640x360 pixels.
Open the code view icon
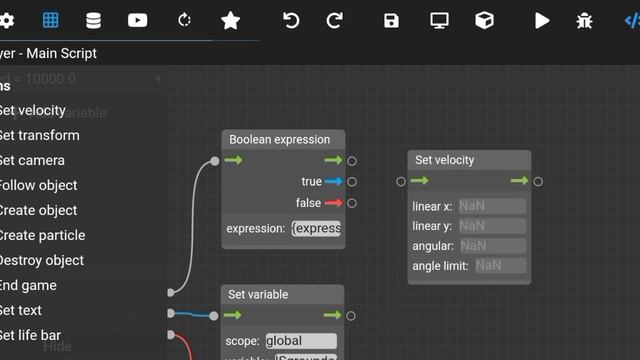[x=632, y=20]
